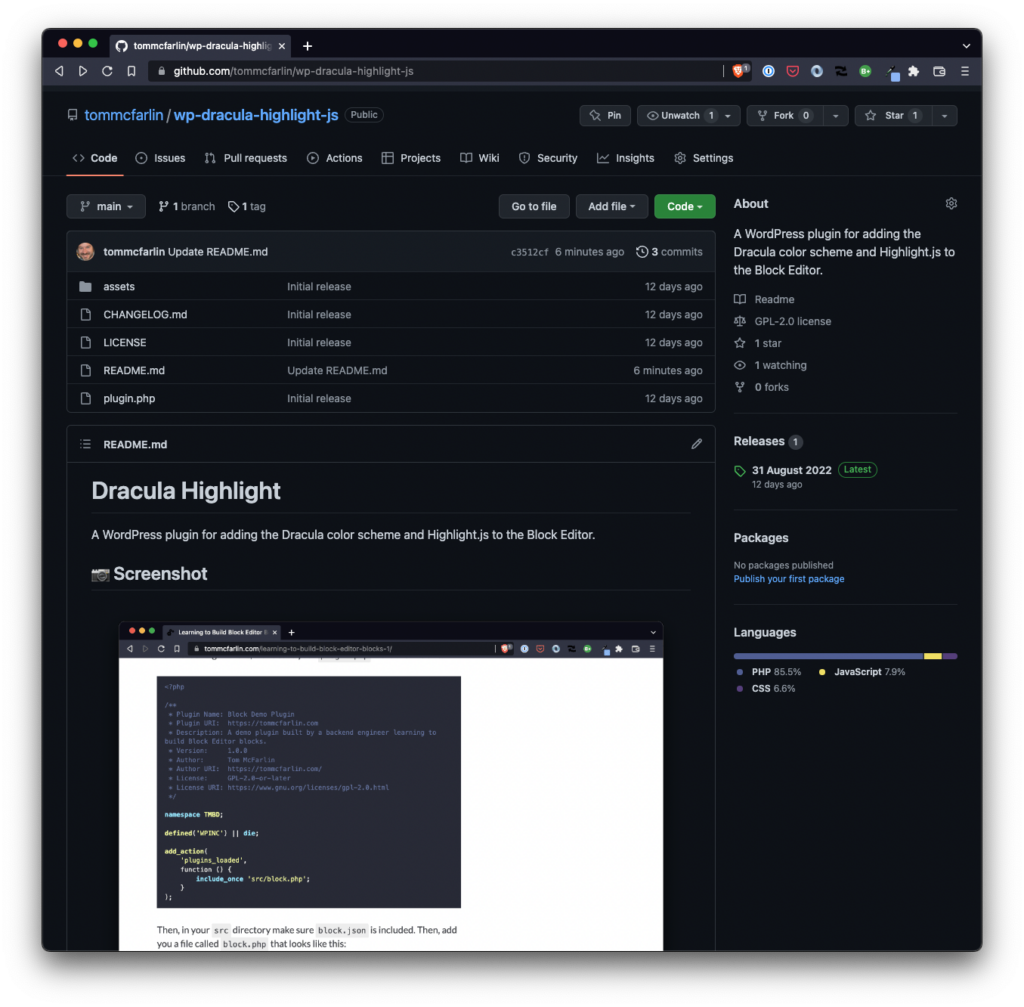Click the release tag icon in Releases
The image size is (1024, 1007).
(740, 471)
